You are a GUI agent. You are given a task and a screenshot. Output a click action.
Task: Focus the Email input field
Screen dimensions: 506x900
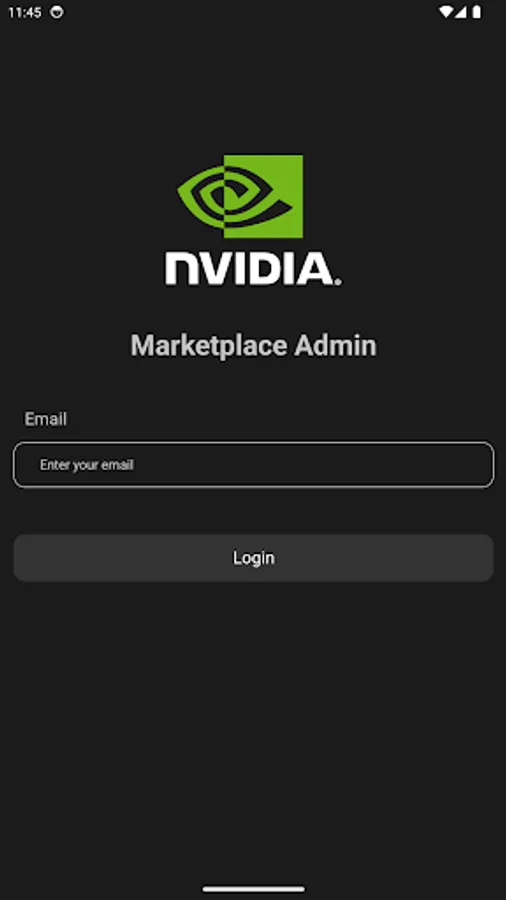pyautogui.click(x=253, y=464)
